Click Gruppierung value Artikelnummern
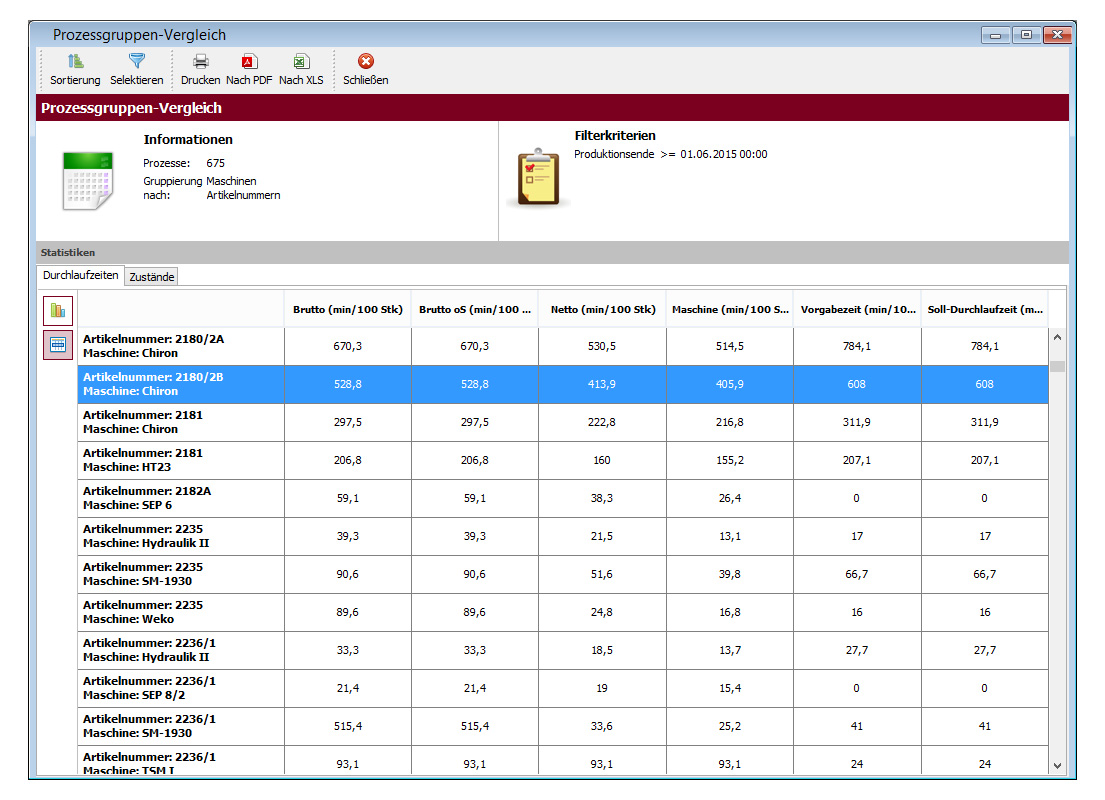 [x=243, y=195]
